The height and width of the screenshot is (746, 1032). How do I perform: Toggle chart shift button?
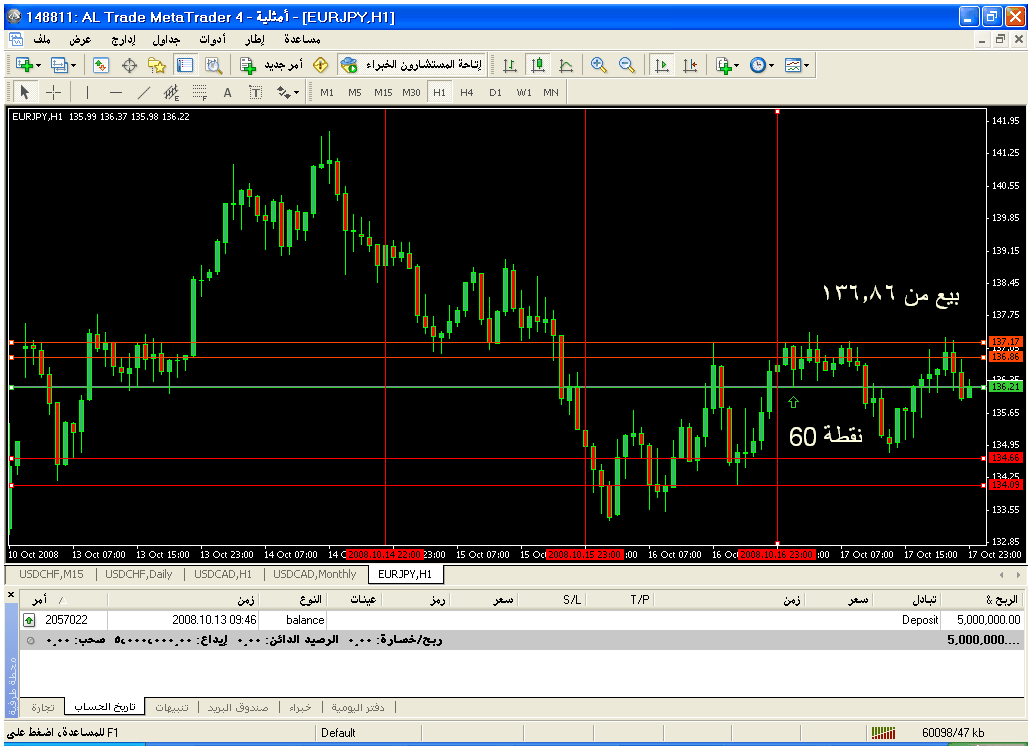[689, 65]
